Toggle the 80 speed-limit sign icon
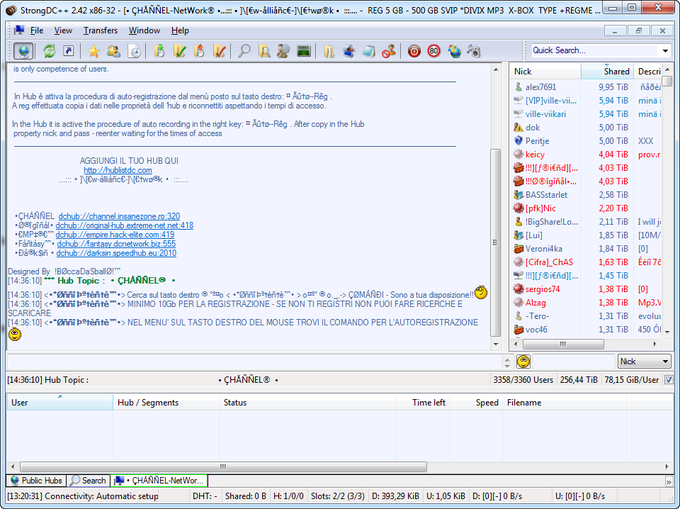The height and width of the screenshot is (509, 680). point(434,51)
